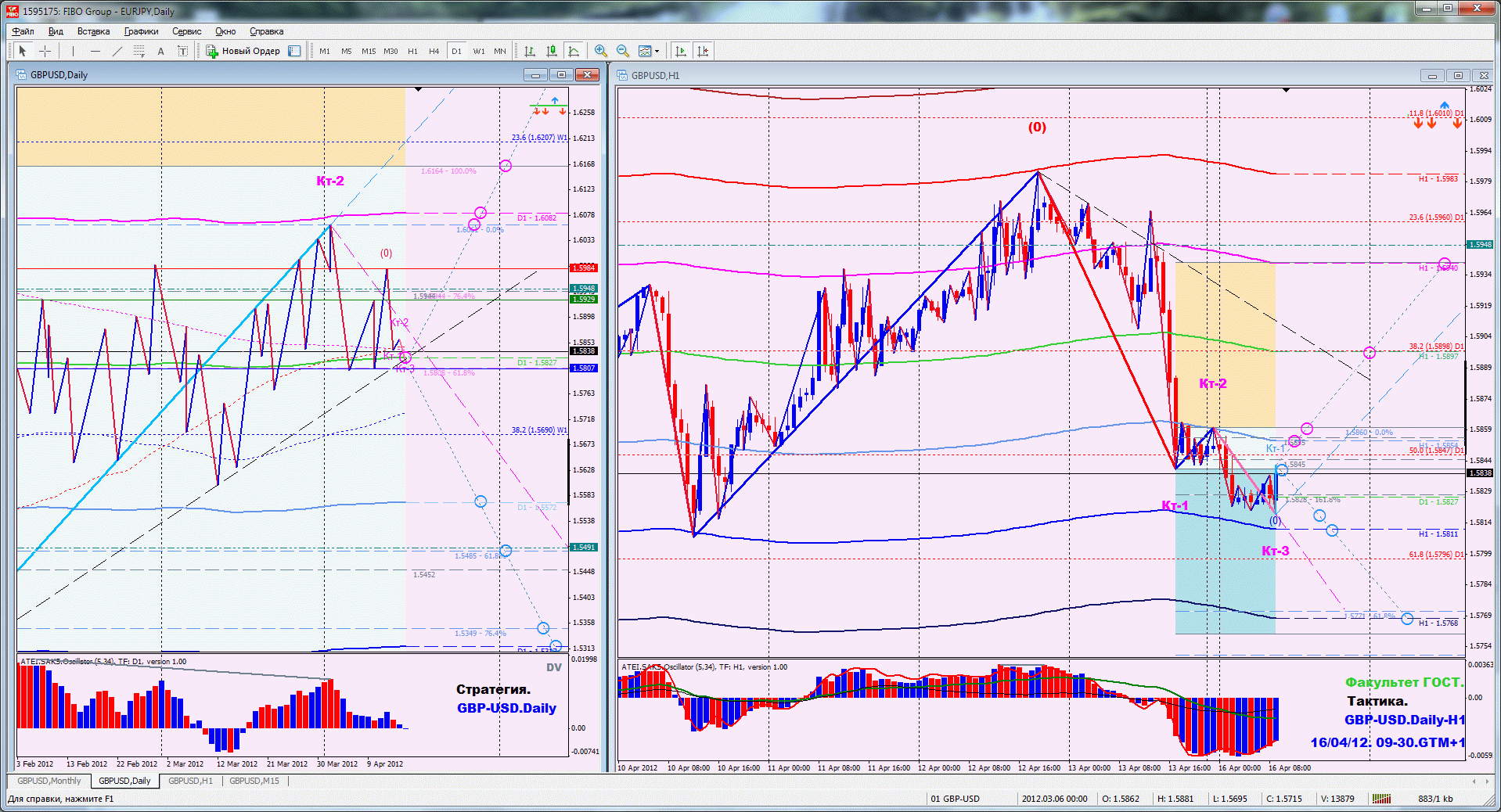Open the Сервис menu

click(x=186, y=31)
